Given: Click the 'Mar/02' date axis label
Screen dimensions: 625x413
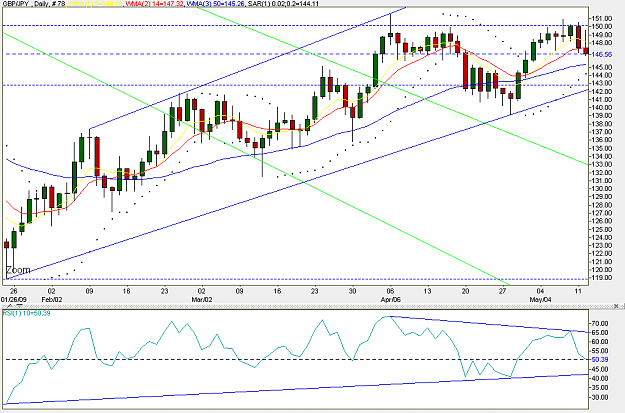Looking at the screenshot, I should 202,299.
